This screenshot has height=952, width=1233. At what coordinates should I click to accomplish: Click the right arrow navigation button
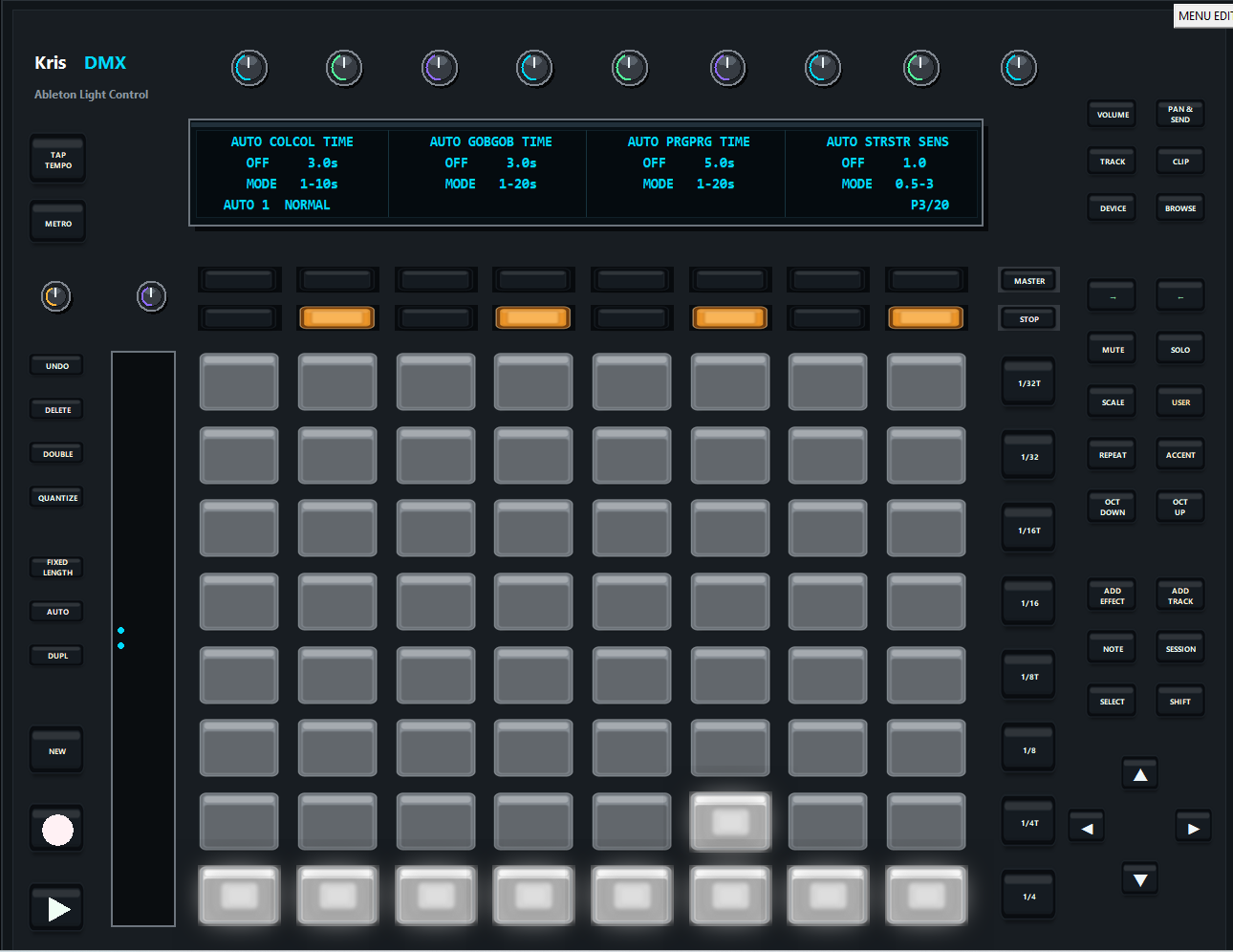click(x=1193, y=828)
